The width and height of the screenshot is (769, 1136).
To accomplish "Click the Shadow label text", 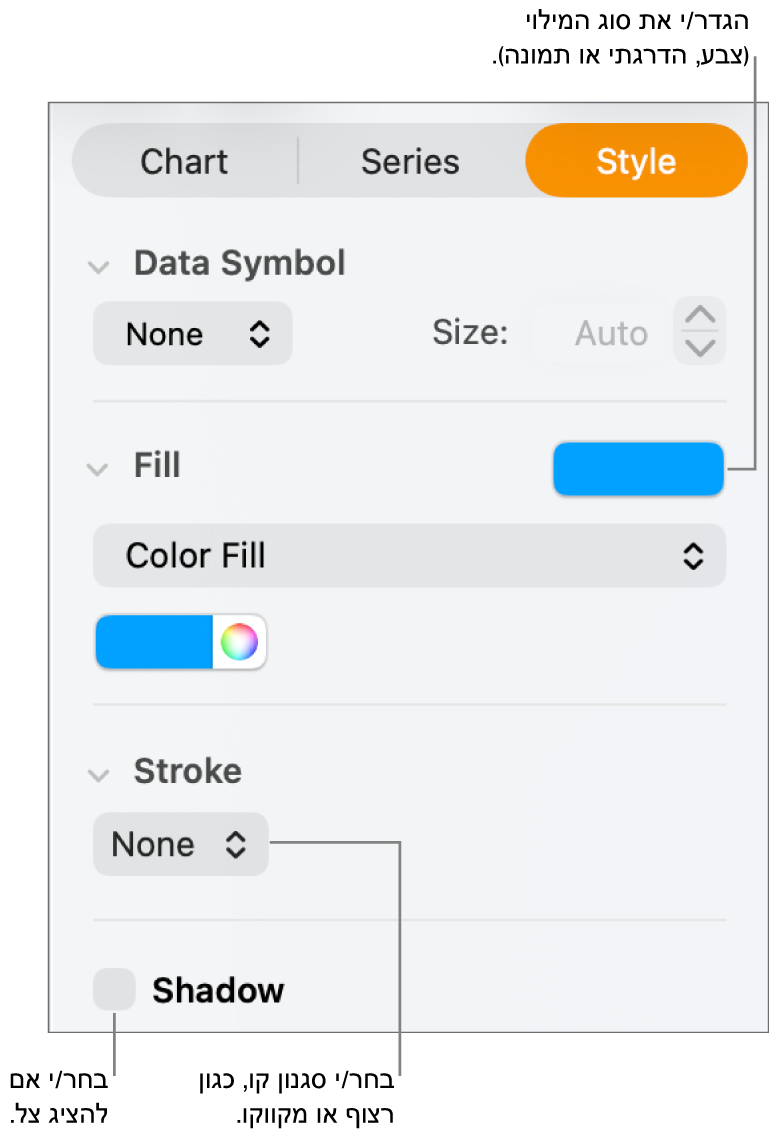I will [x=218, y=991].
